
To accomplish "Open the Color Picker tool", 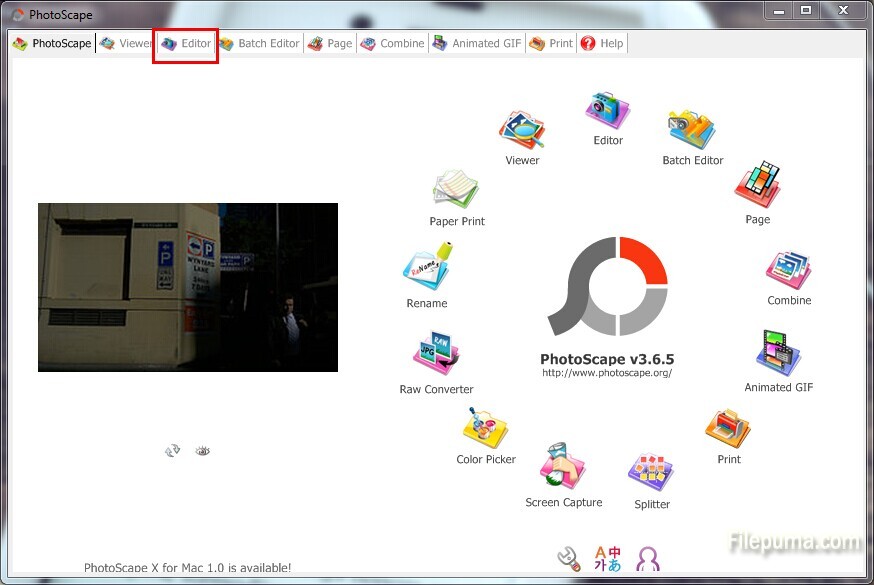I will [486, 430].
